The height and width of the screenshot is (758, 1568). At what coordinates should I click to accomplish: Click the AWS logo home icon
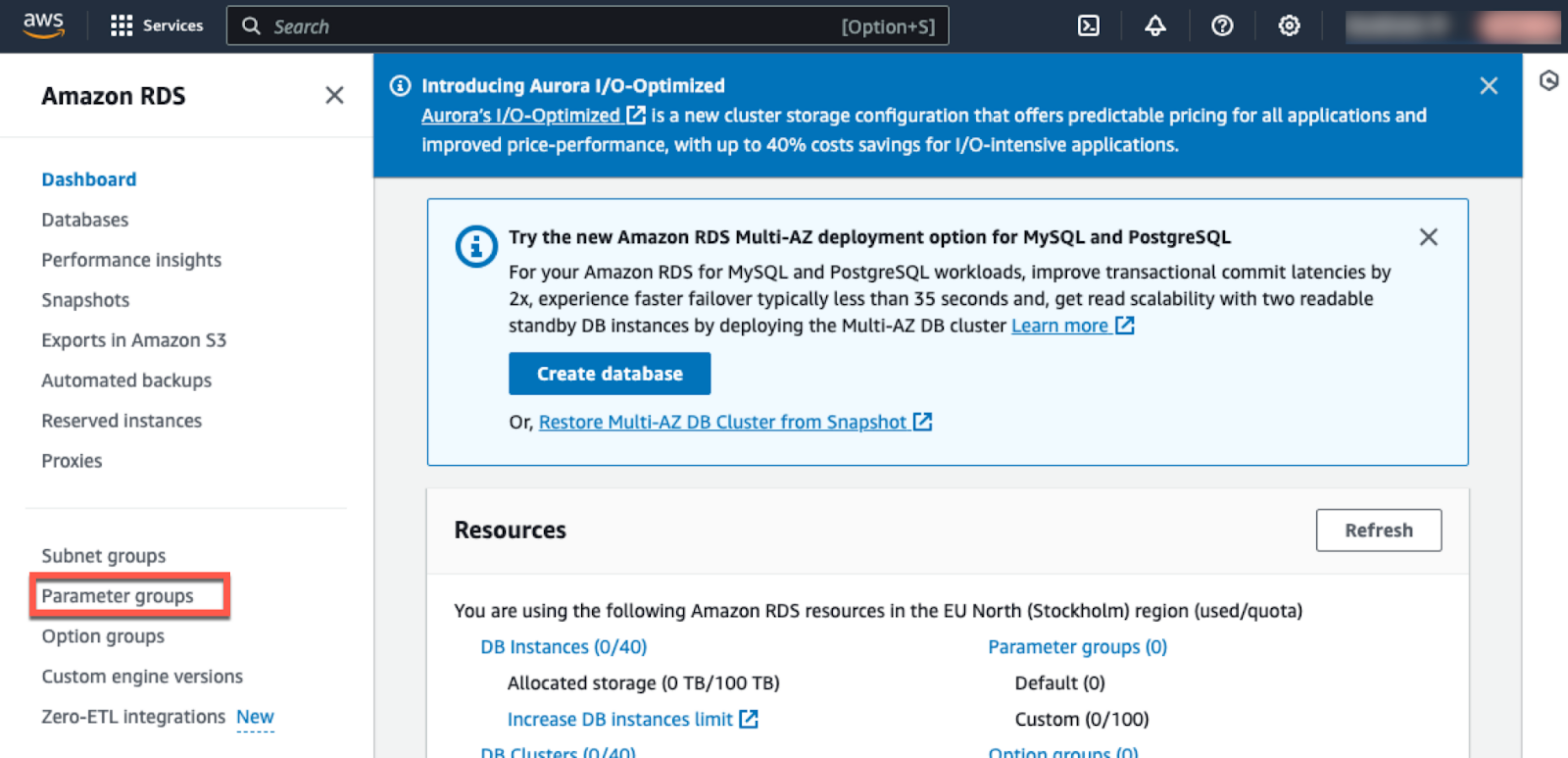pos(43,25)
